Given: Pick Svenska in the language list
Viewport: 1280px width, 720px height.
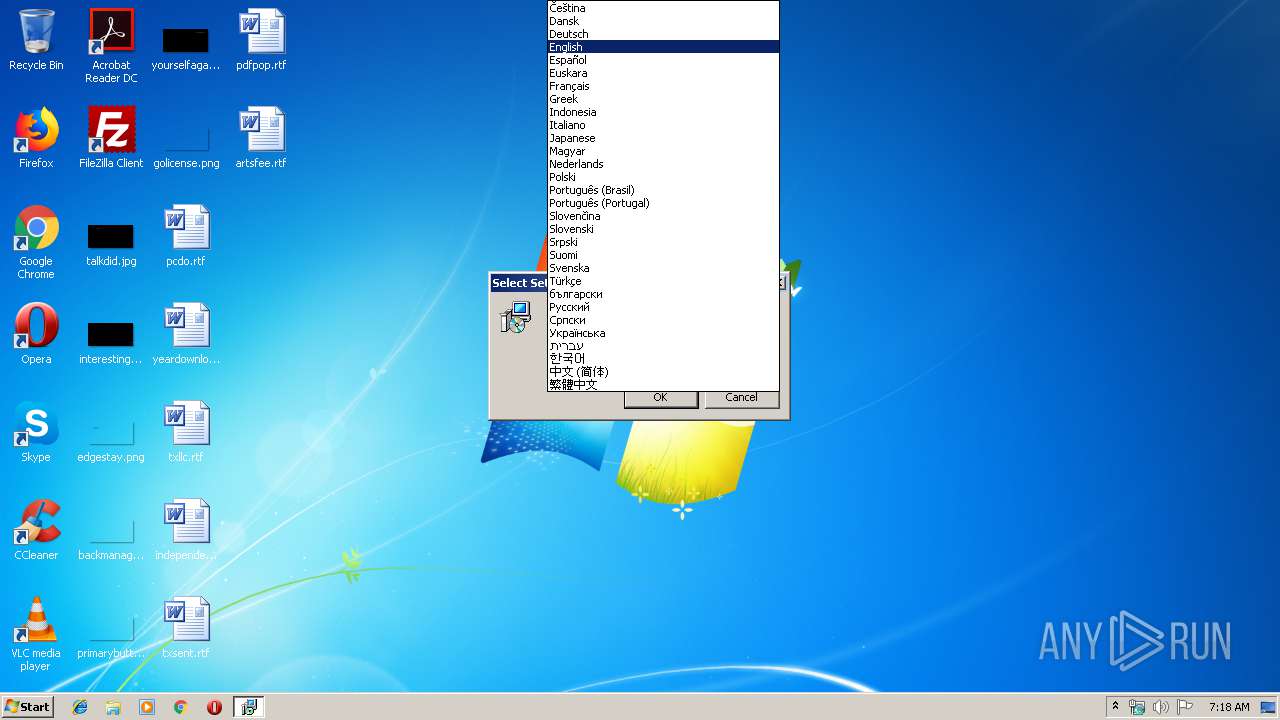Looking at the screenshot, I should coord(663,268).
